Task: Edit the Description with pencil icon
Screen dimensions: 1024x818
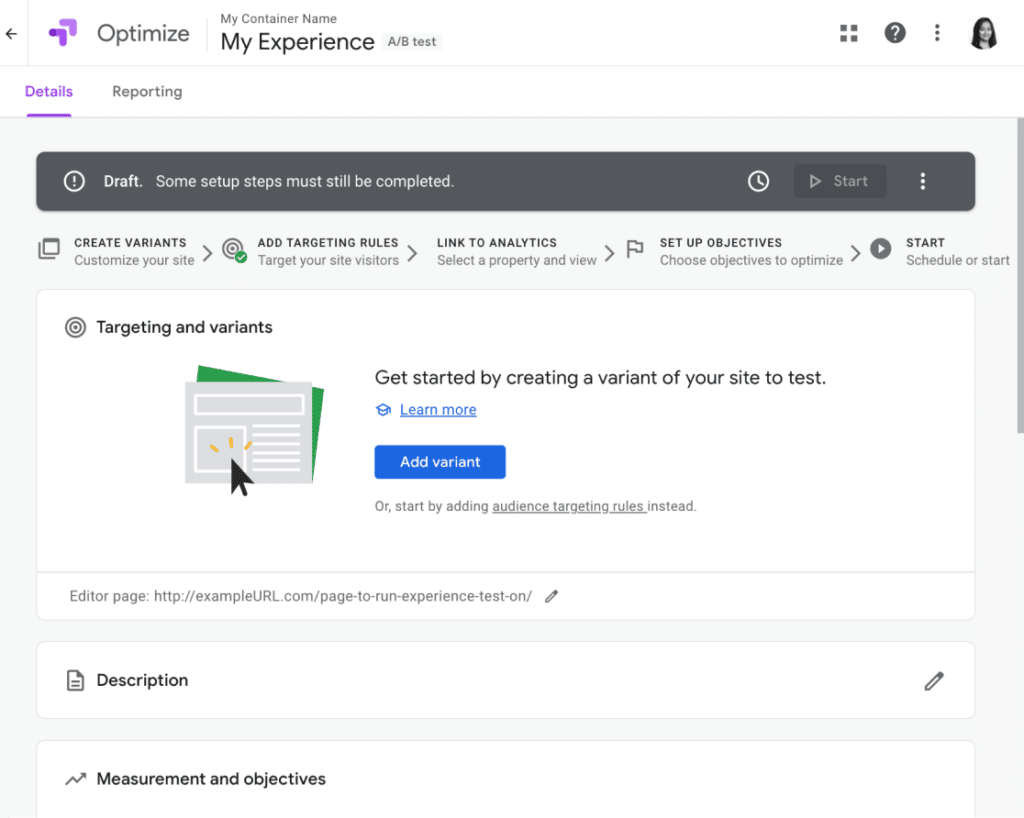Action: click(934, 681)
